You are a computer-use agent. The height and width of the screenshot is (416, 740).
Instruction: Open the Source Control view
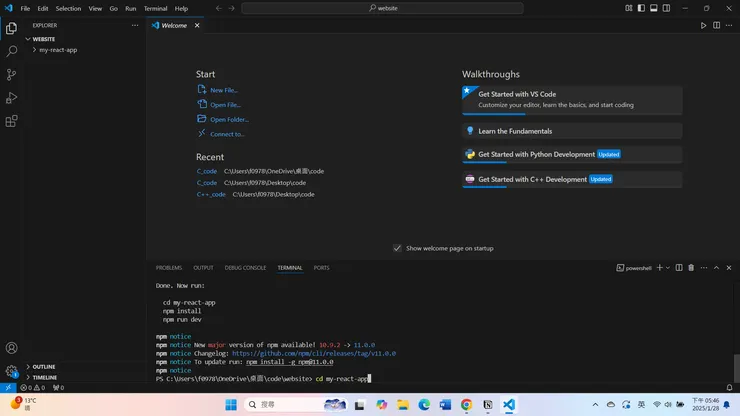11,75
